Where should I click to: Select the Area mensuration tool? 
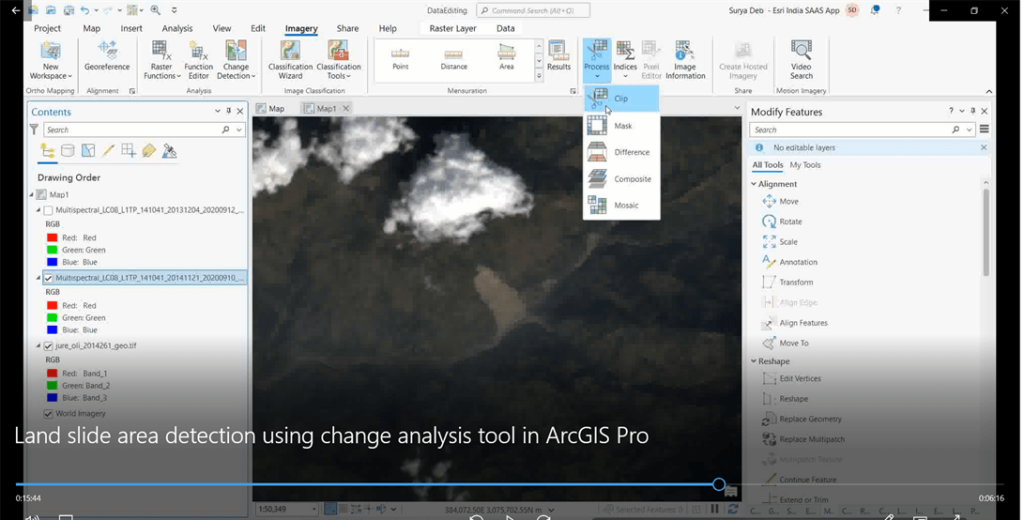506,57
